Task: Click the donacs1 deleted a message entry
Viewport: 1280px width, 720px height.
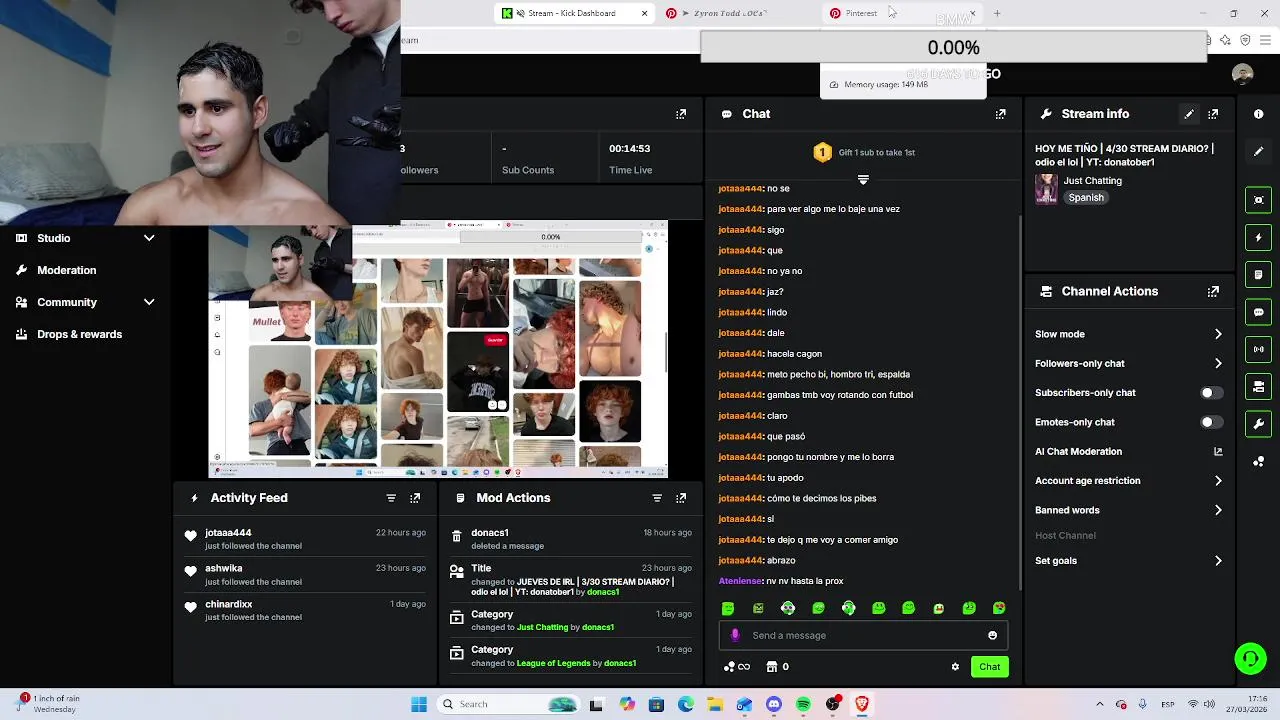Action: pyautogui.click(x=571, y=539)
